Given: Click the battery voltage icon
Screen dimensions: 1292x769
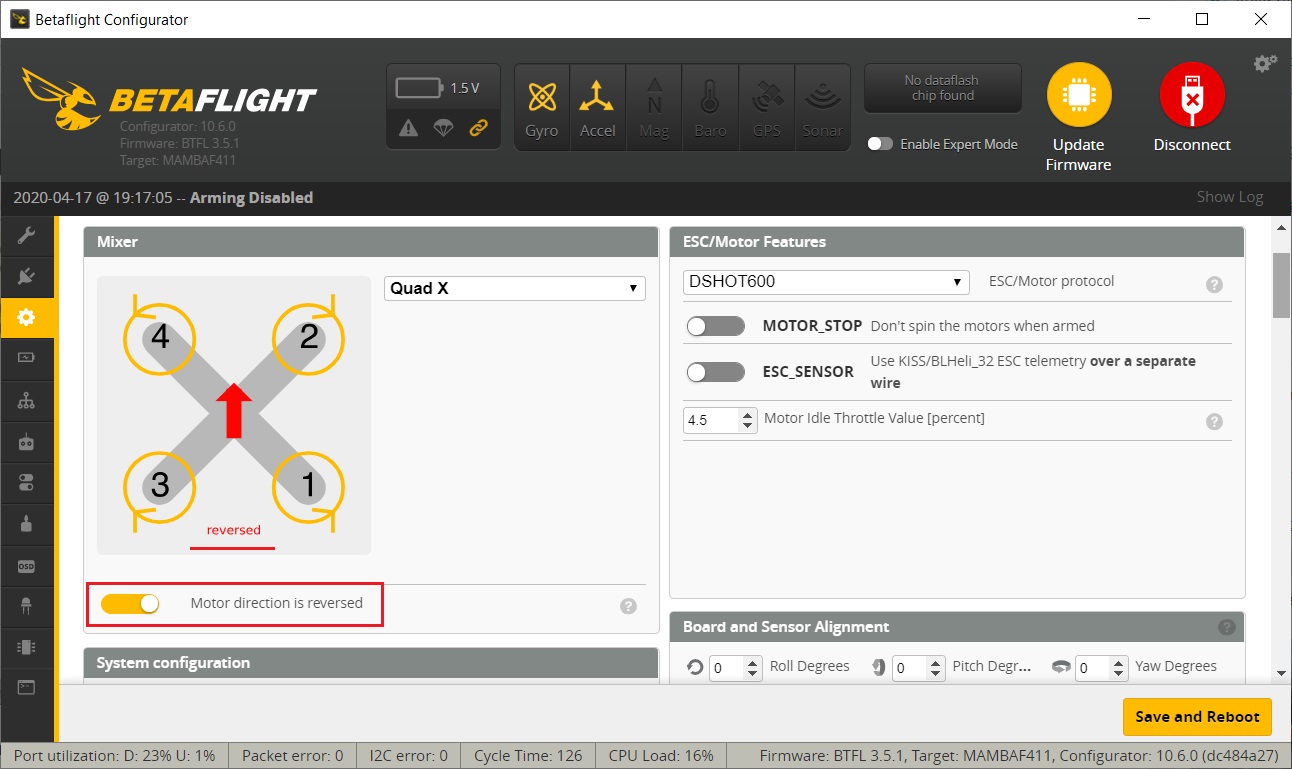Looking at the screenshot, I should click(x=420, y=88).
